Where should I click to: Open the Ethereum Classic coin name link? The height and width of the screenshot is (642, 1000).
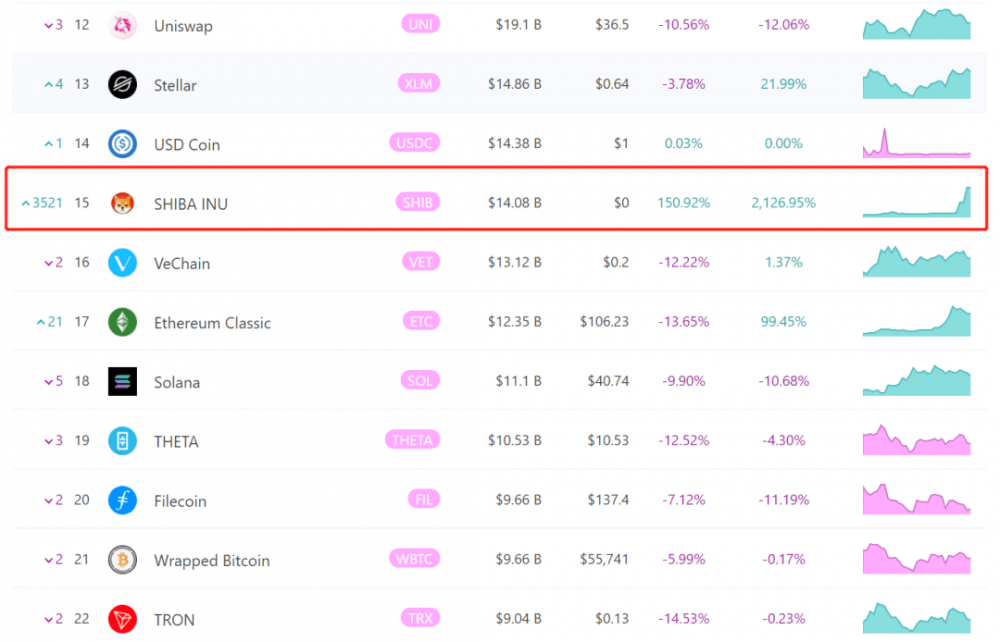tap(212, 323)
